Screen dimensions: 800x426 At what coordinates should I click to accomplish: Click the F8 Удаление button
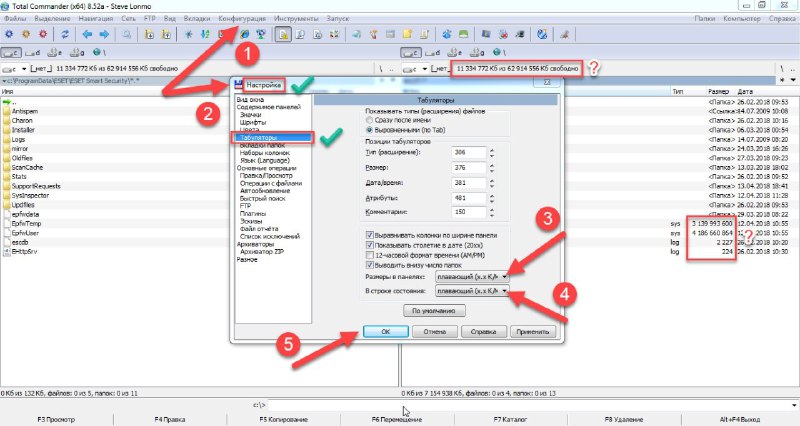(x=624, y=419)
